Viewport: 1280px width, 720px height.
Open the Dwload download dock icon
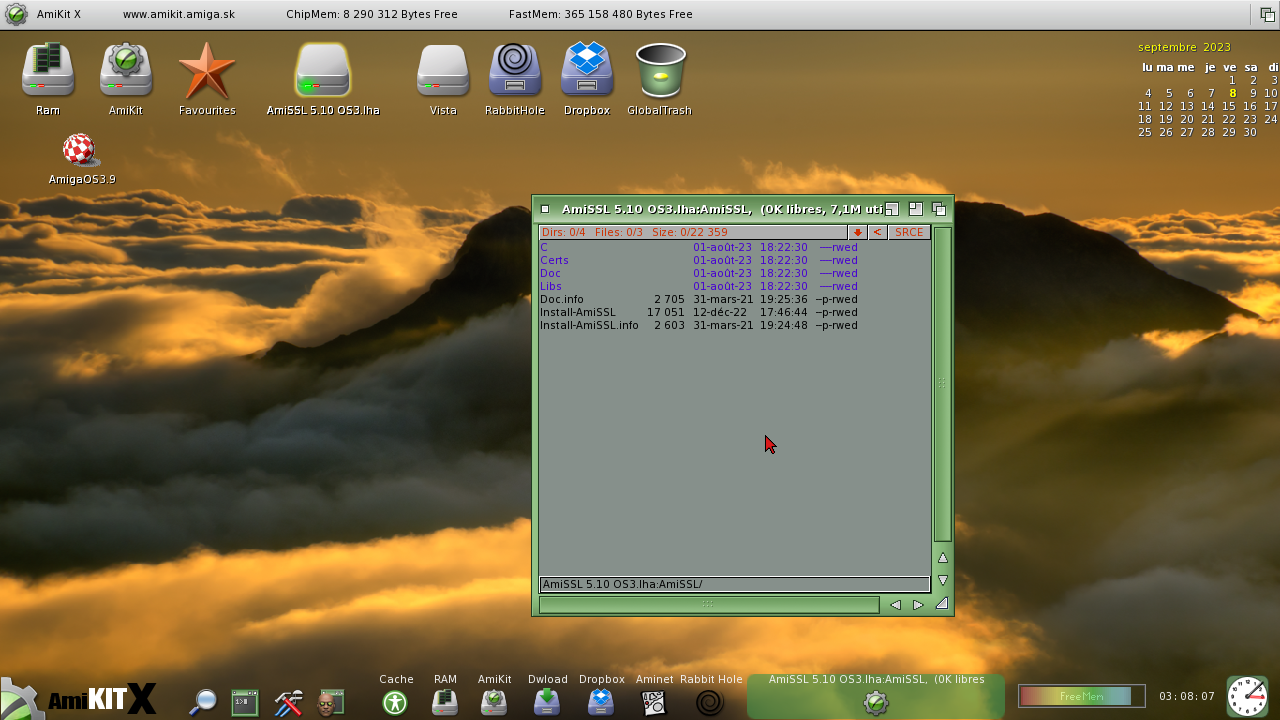point(547,702)
